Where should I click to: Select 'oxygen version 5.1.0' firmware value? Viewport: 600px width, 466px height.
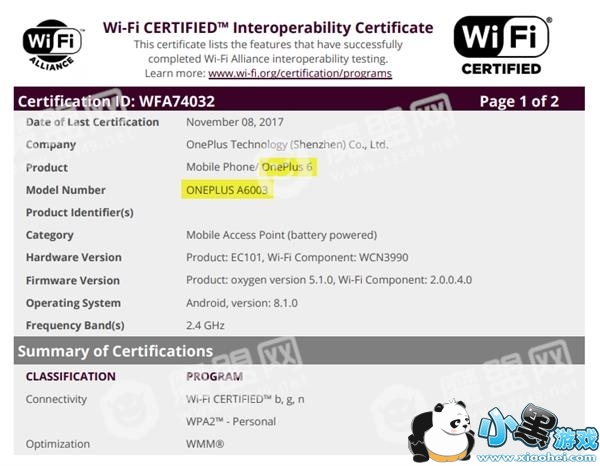pos(282,280)
